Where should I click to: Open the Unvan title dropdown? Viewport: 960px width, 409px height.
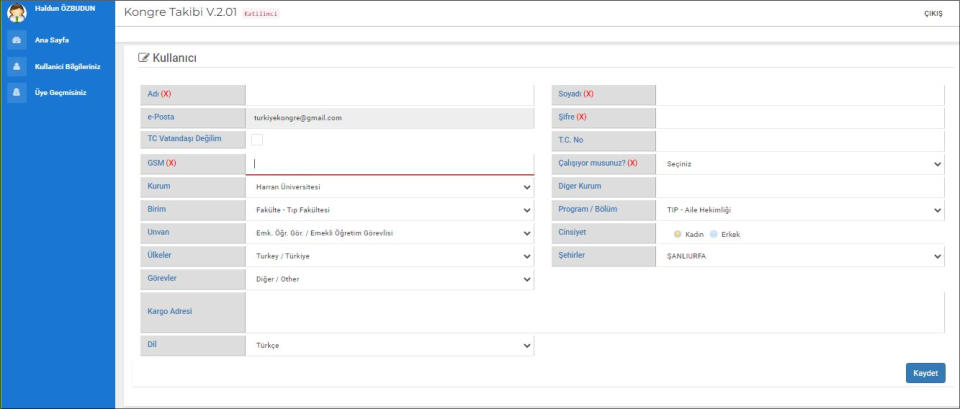[x=389, y=233]
